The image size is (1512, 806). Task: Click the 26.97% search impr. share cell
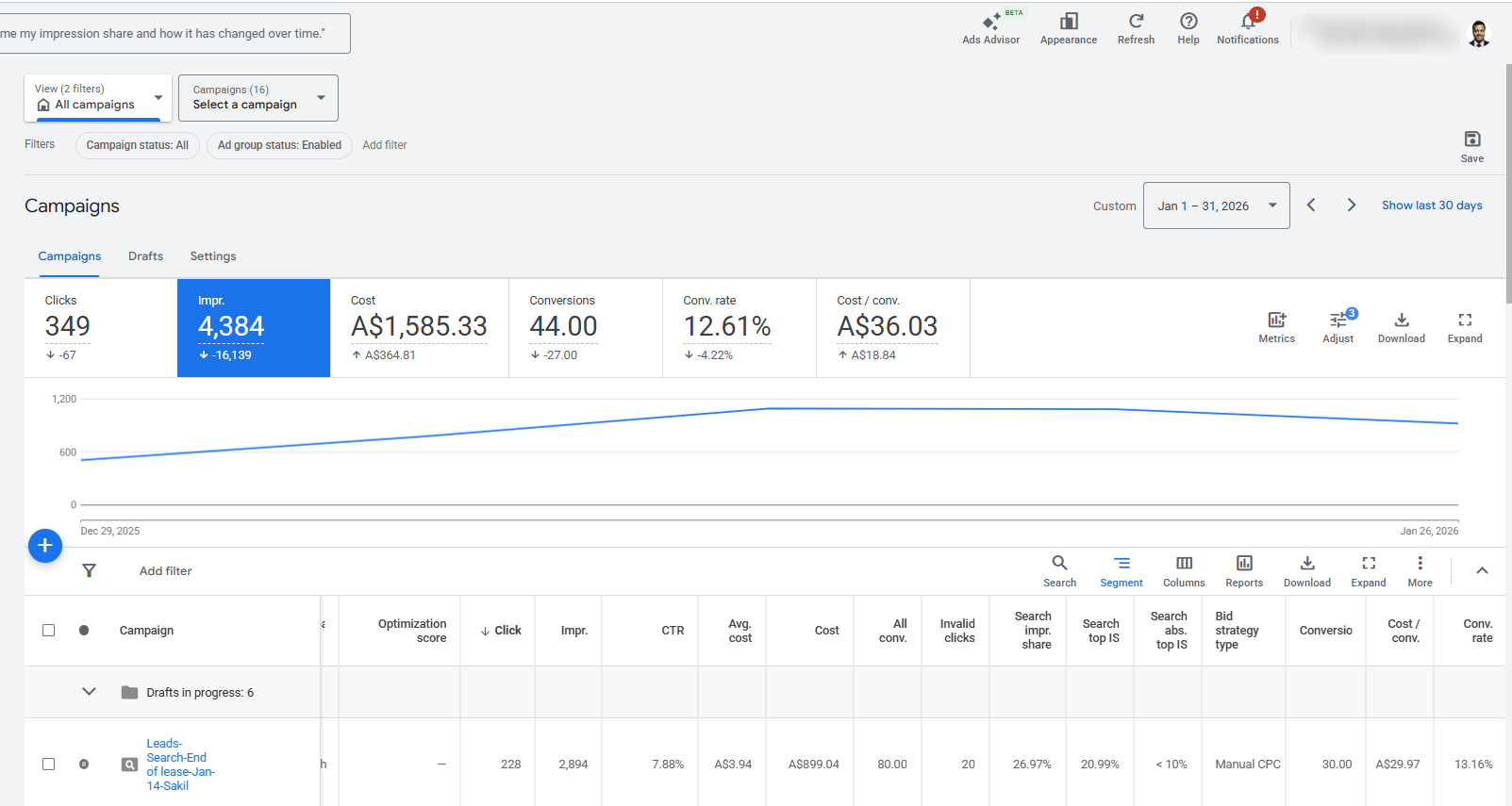click(1032, 765)
